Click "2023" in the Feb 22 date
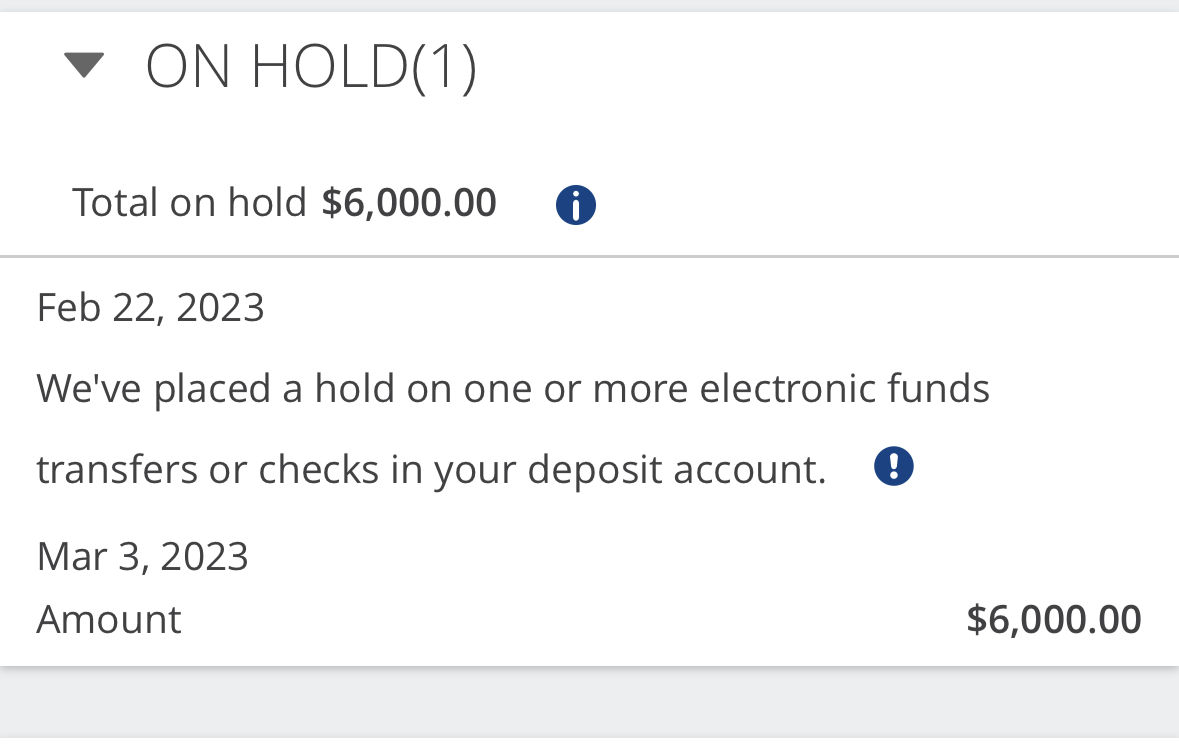The height and width of the screenshot is (745, 1179). tap(220, 308)
